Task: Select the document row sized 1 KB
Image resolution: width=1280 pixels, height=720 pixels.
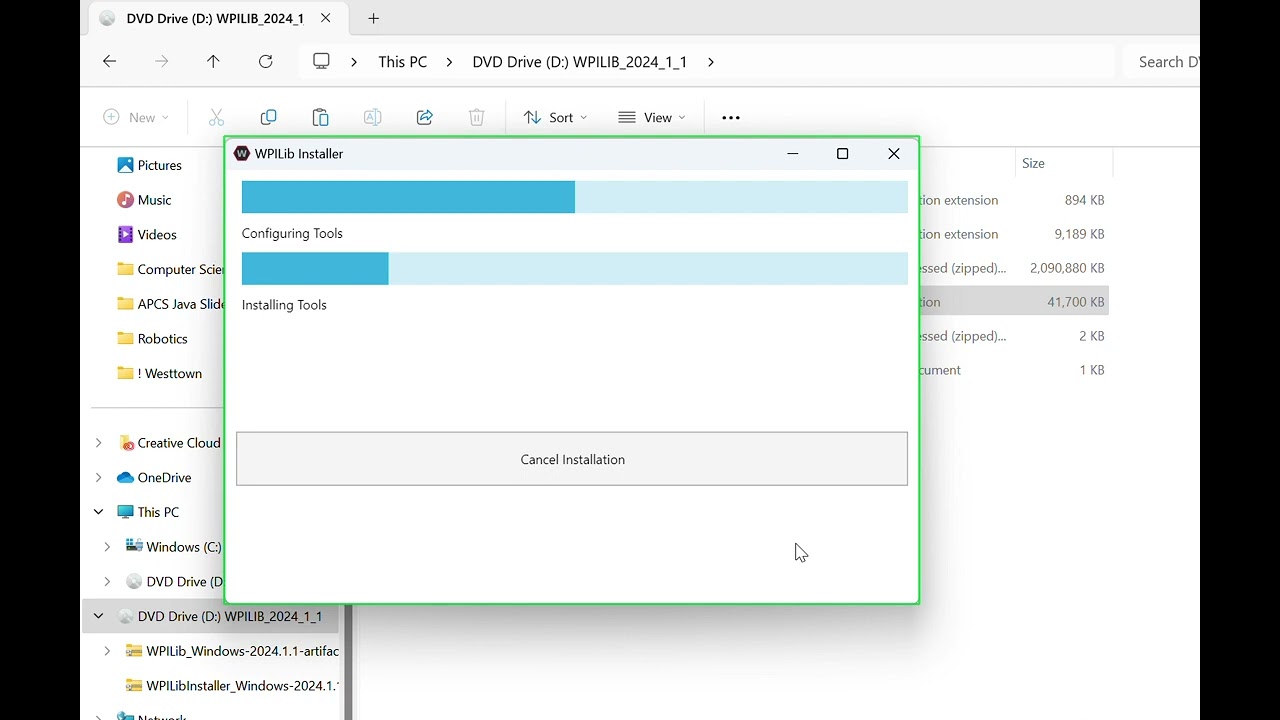Action: [1014, 370]
